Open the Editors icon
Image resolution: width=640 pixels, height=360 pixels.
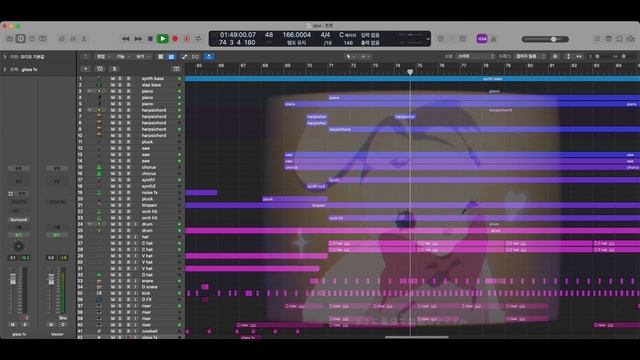pos(84,39)
